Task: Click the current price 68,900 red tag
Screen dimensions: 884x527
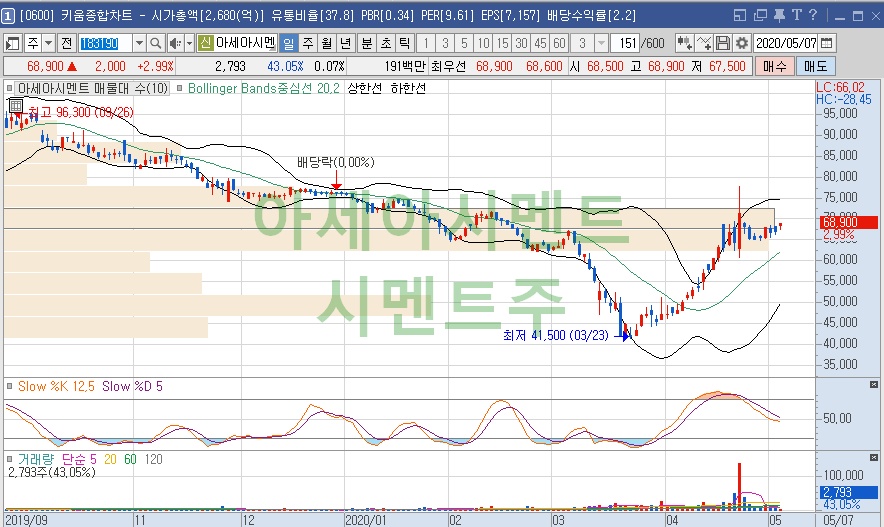Action: pos(848,222)
